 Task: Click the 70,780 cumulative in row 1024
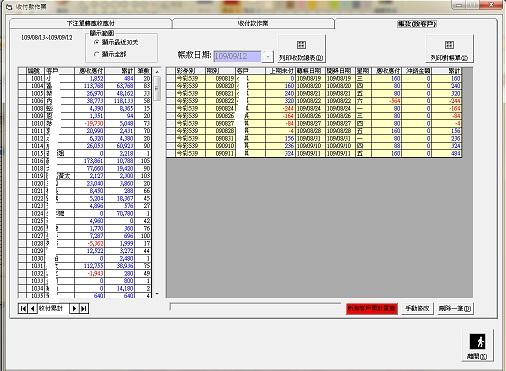119,213
